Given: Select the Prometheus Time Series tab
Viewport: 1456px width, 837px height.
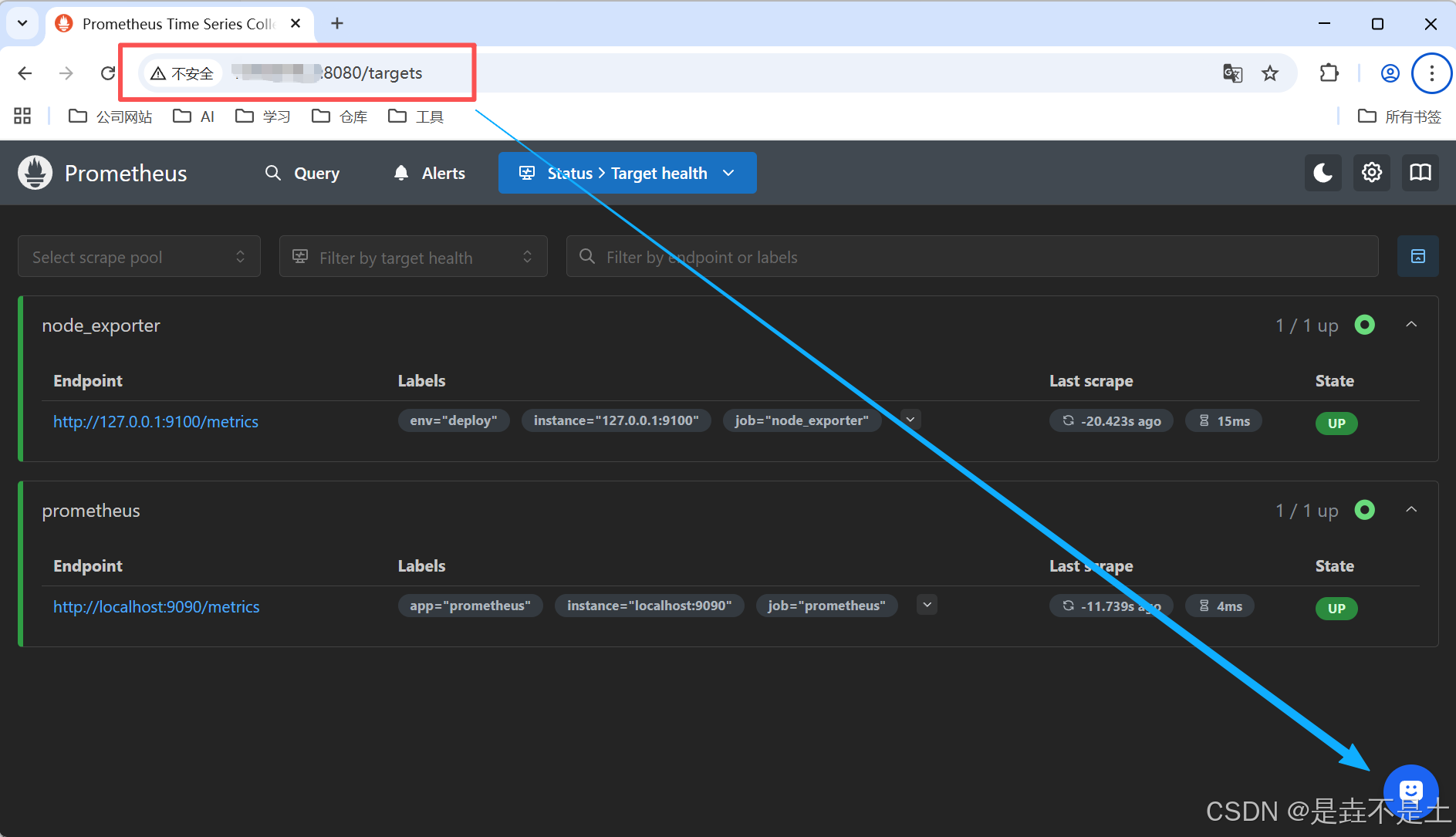Looking at the screenshot, I should [179, 23].
